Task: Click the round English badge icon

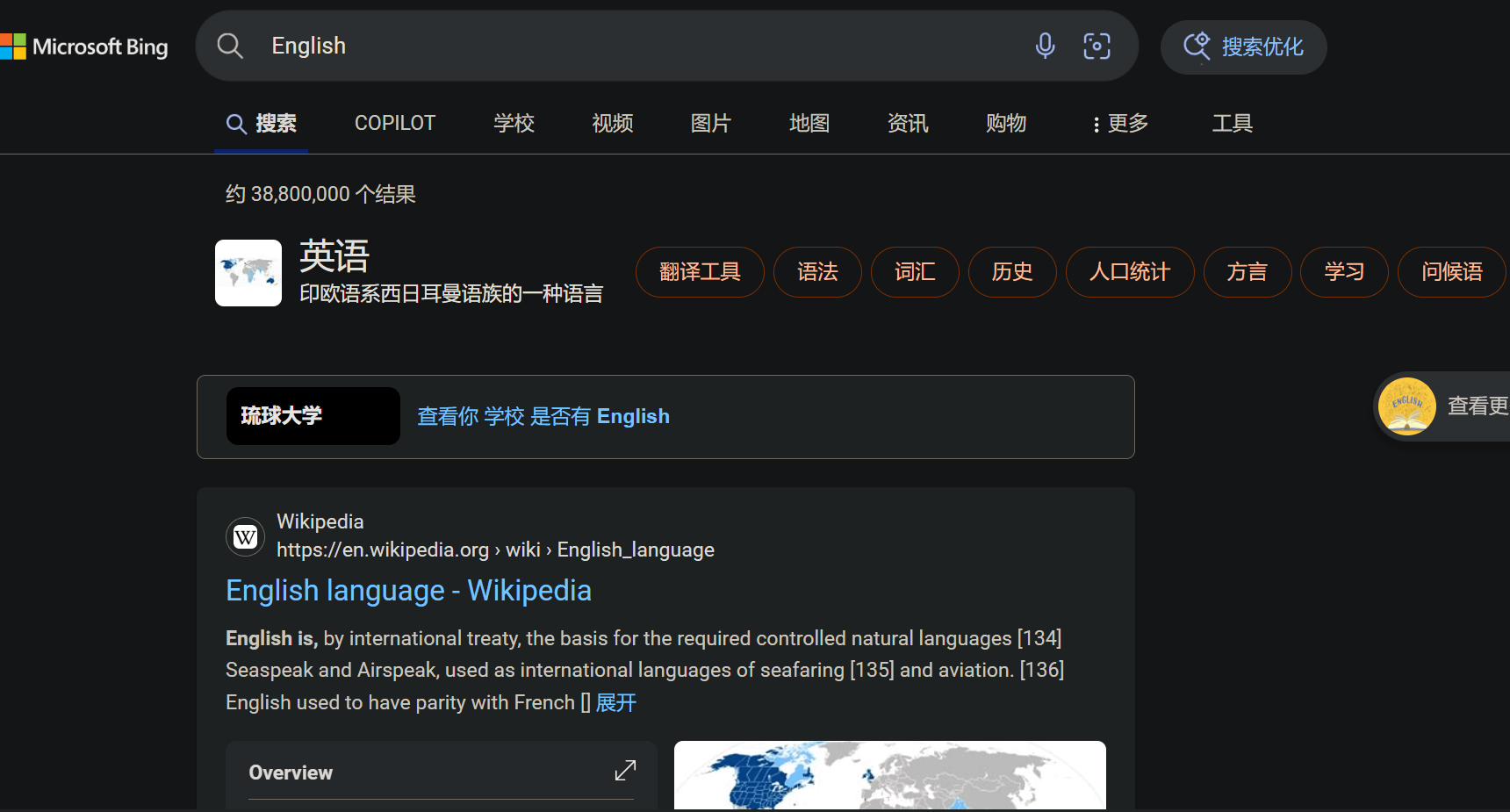Action: 1407,406
